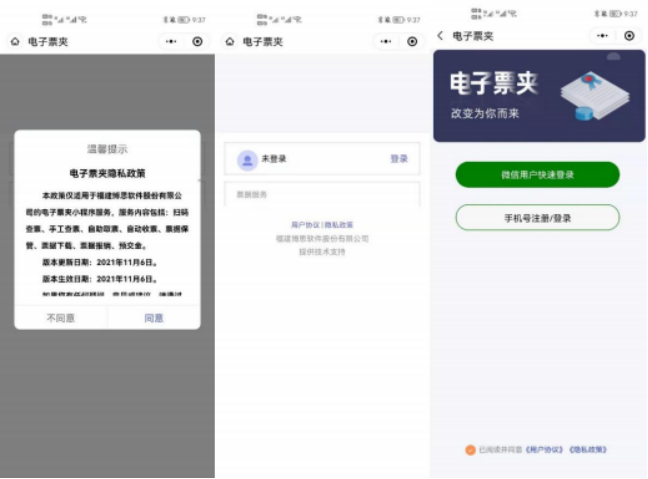Open the three-dot menu on the left screen
648x479 pixels.
click(171, 42)
